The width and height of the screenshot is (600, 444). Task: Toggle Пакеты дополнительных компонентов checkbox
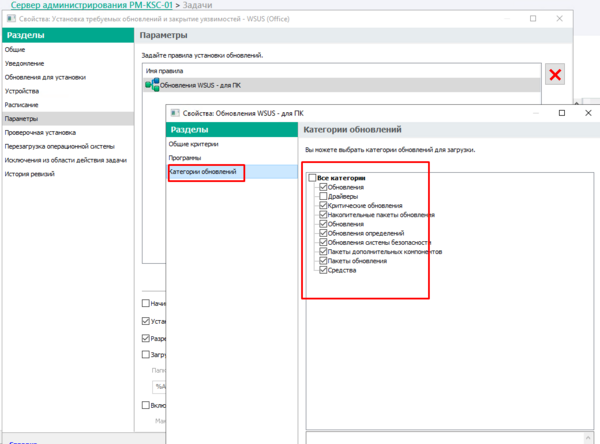tap(323, 251)
